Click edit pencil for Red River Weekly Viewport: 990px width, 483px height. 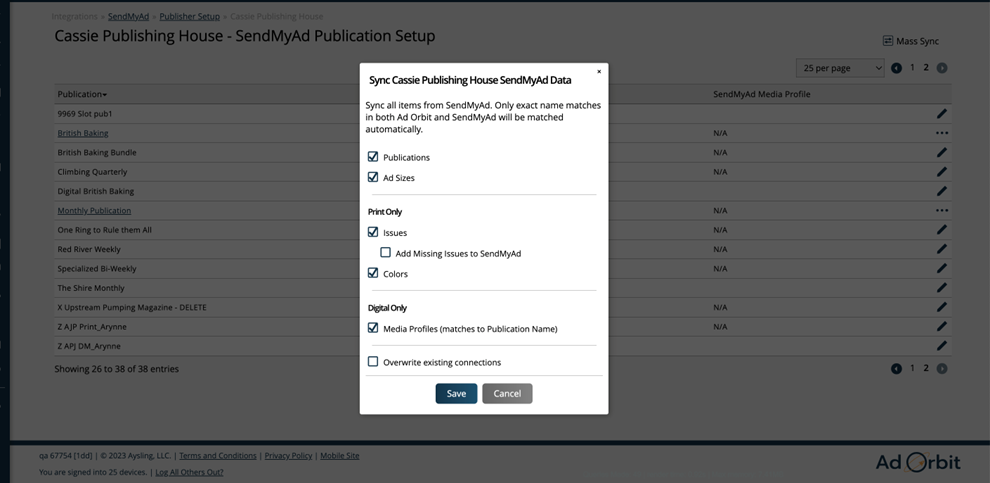pos(941,249)
